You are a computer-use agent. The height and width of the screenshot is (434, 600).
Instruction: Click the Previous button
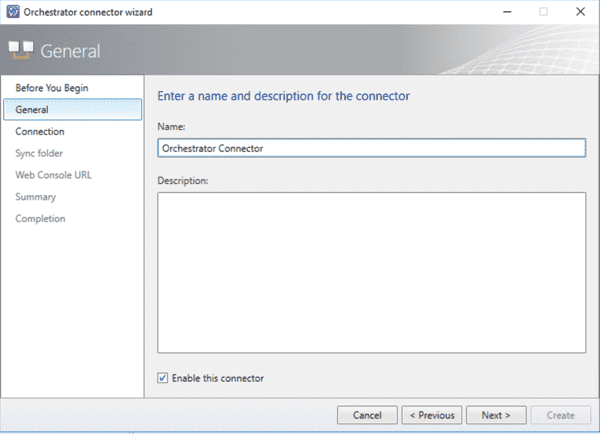pyautogui.click(x=432, y=415)
